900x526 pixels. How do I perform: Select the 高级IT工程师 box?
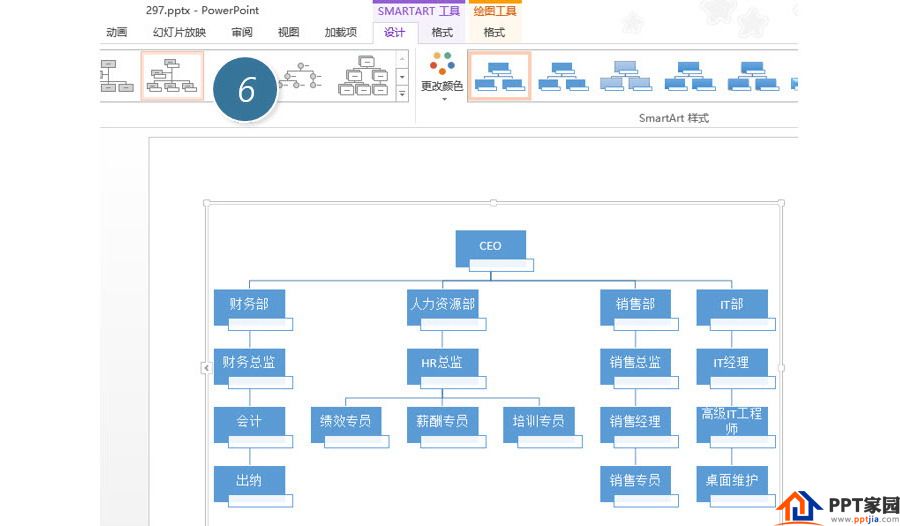pyautogui.click(x=732, y=425)
